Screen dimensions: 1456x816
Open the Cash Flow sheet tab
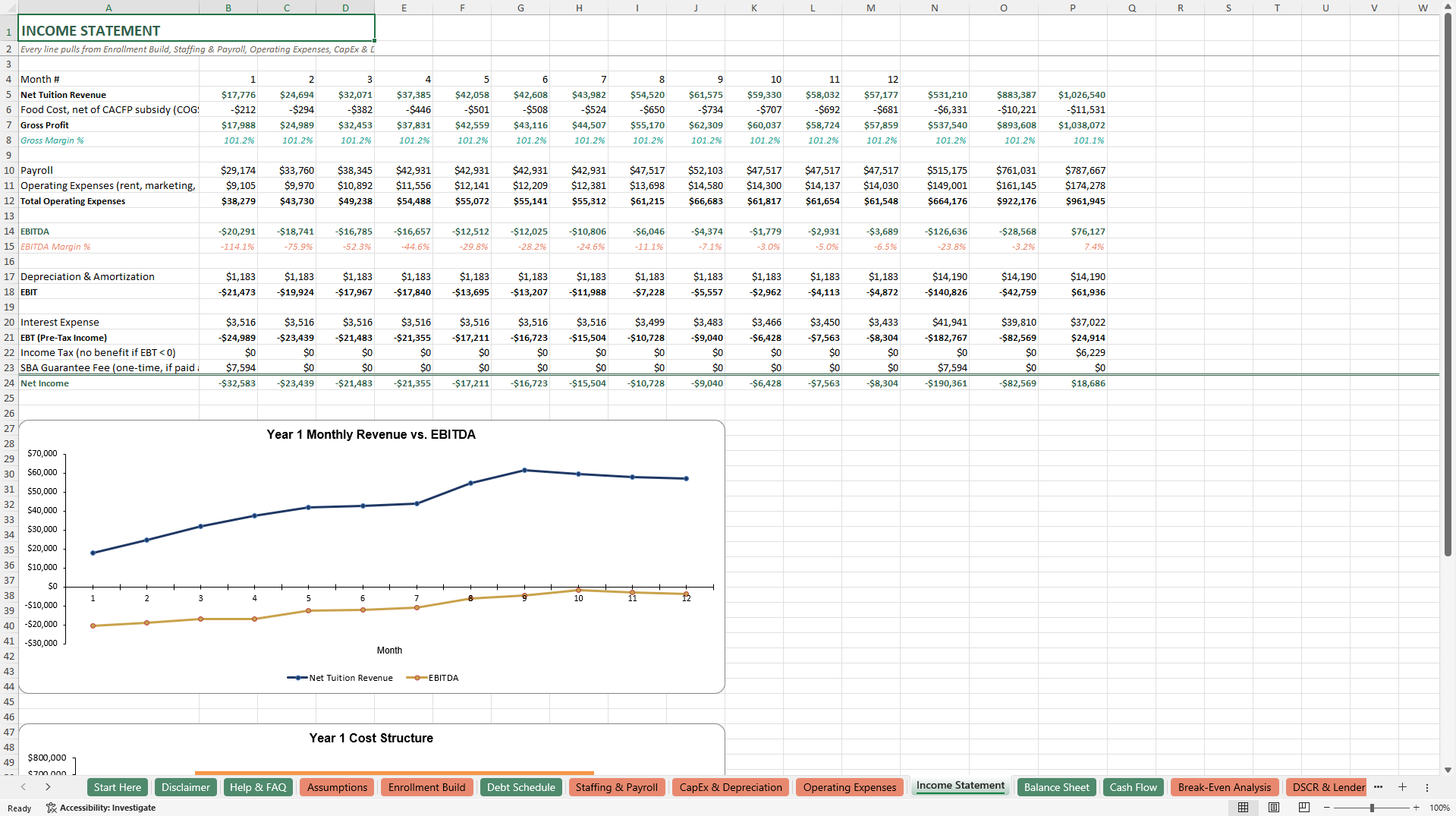click(x=1134, y=787)
